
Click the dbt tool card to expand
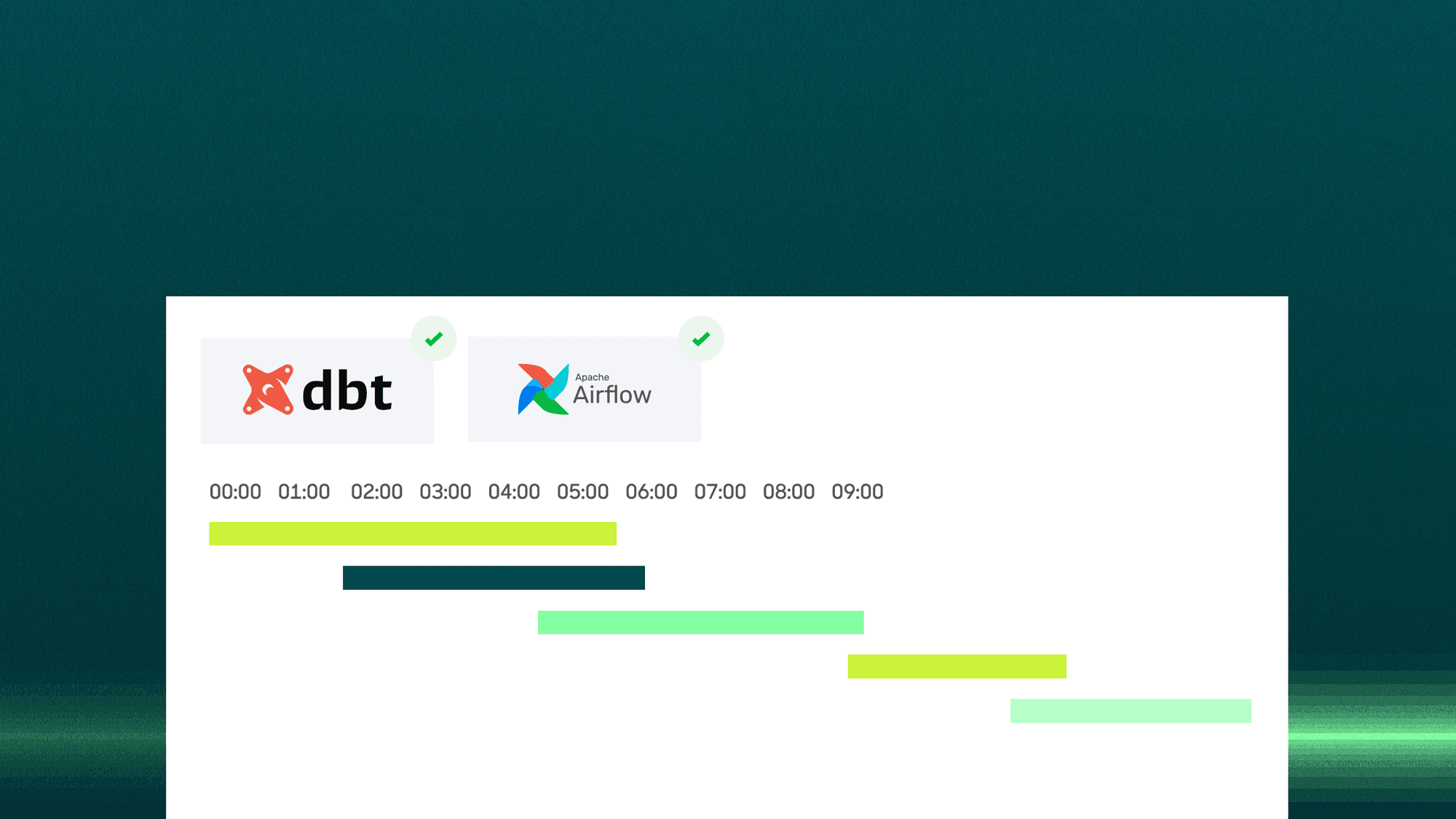(316, 389)
